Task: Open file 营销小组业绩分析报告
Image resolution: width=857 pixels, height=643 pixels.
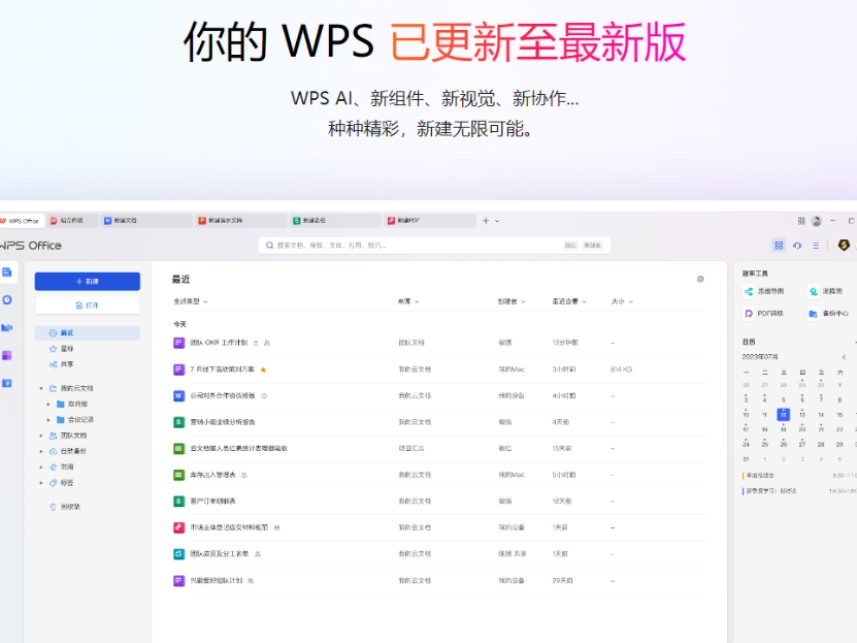Action: point(222,422)
